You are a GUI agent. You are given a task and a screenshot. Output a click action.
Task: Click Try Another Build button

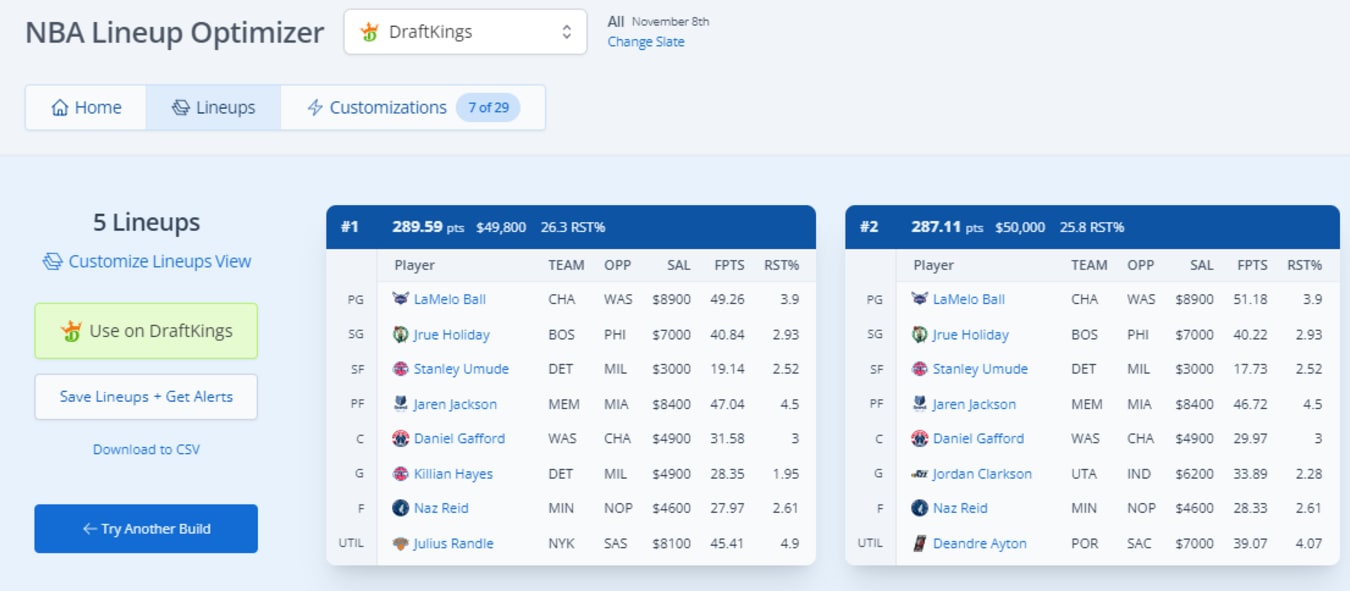(146, 529)
